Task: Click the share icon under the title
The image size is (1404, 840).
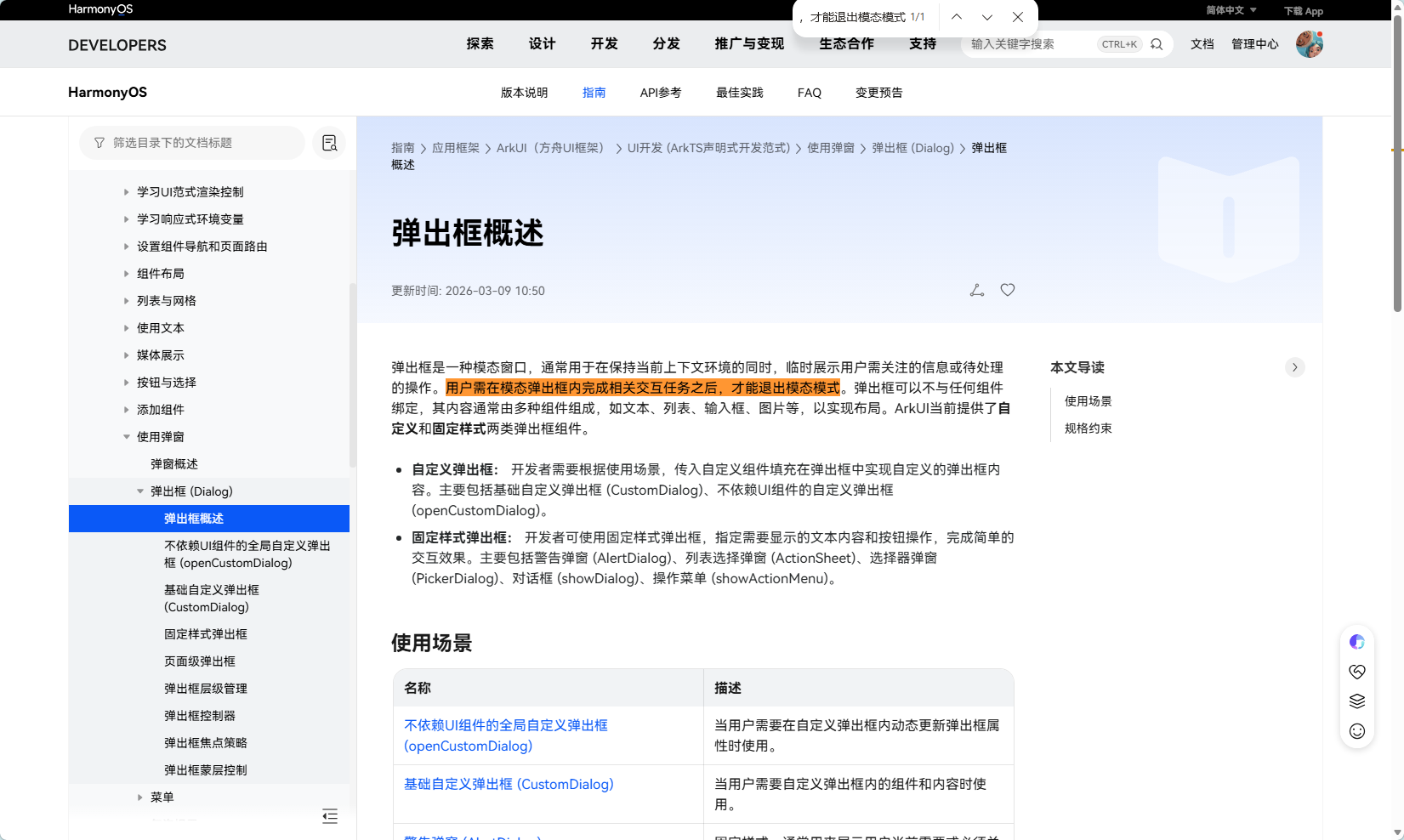Action: click(x=977, y=290)
